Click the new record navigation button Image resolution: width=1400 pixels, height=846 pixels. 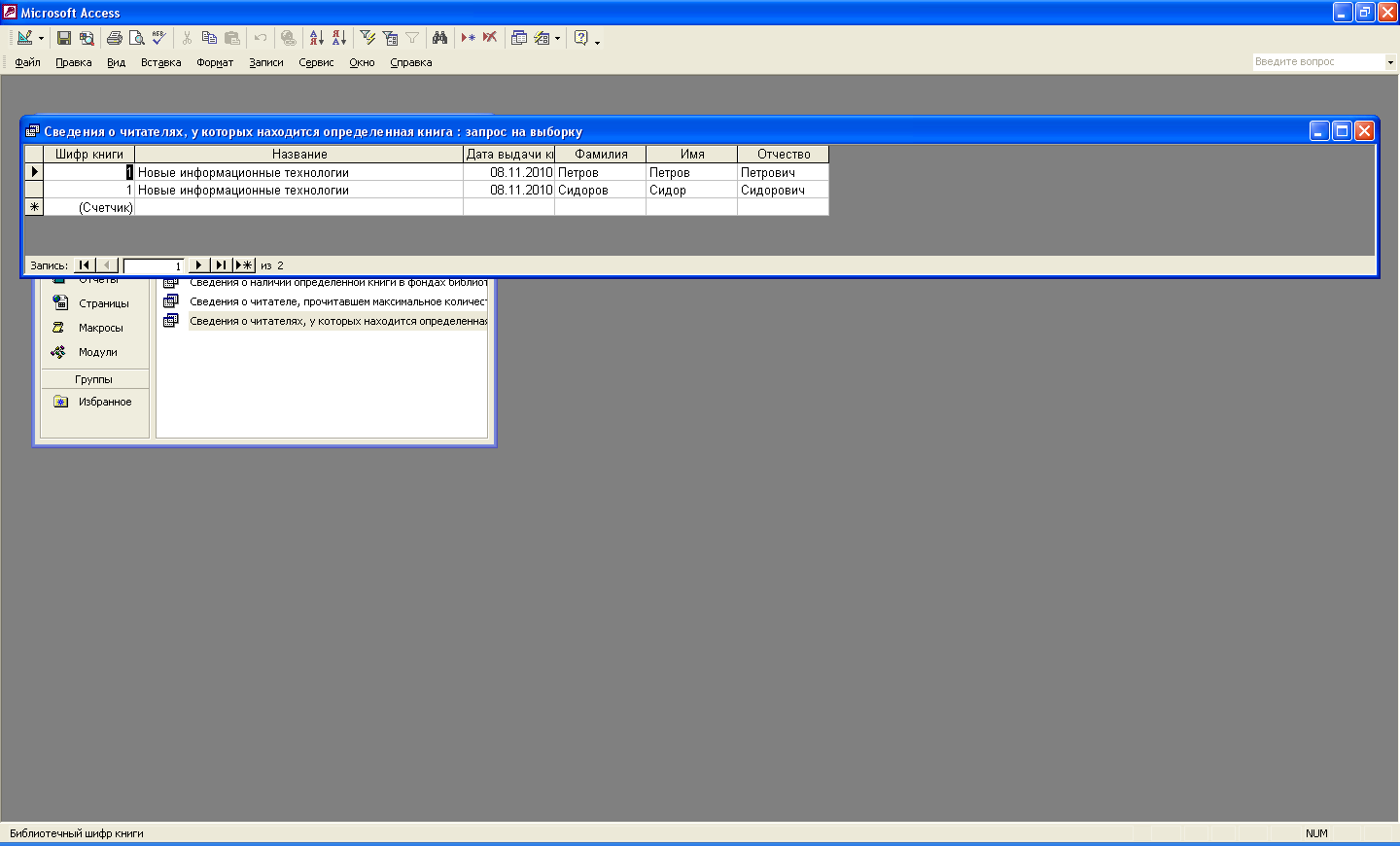[244, 265]
